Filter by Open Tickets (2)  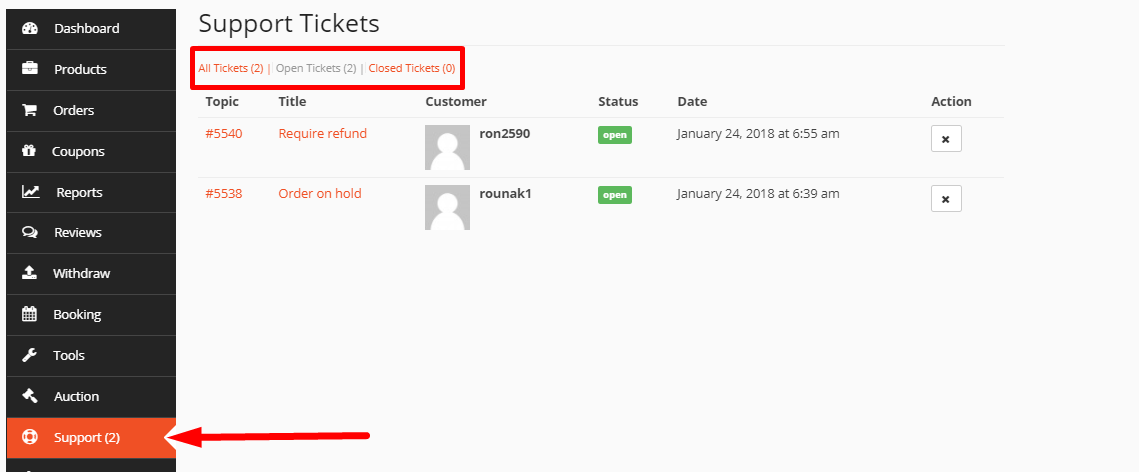(316, 68)
